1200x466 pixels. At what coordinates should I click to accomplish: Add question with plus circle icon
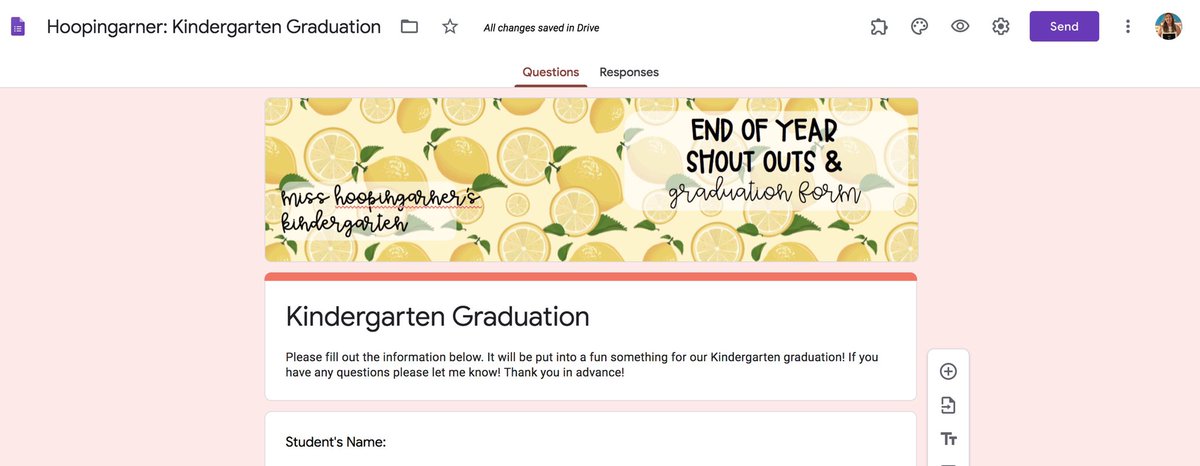949,371
